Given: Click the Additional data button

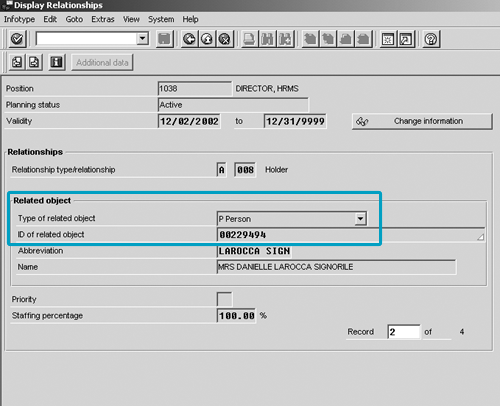Looking at the screenshot, I should [x=102, y=62].
